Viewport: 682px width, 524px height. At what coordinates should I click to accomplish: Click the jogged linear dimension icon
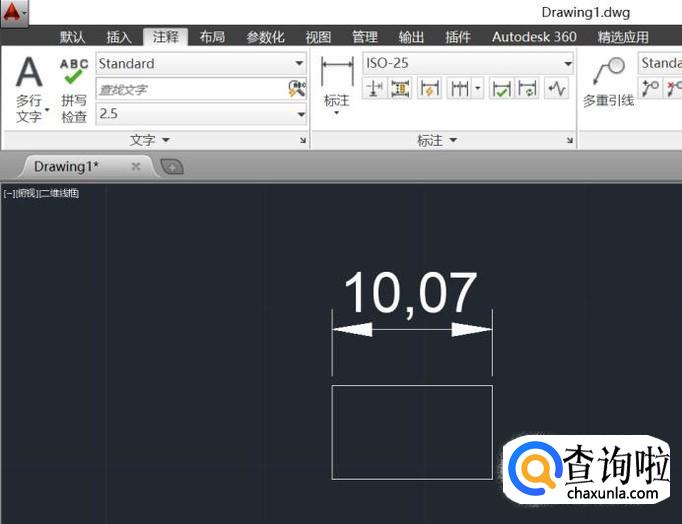coord(556,89)
